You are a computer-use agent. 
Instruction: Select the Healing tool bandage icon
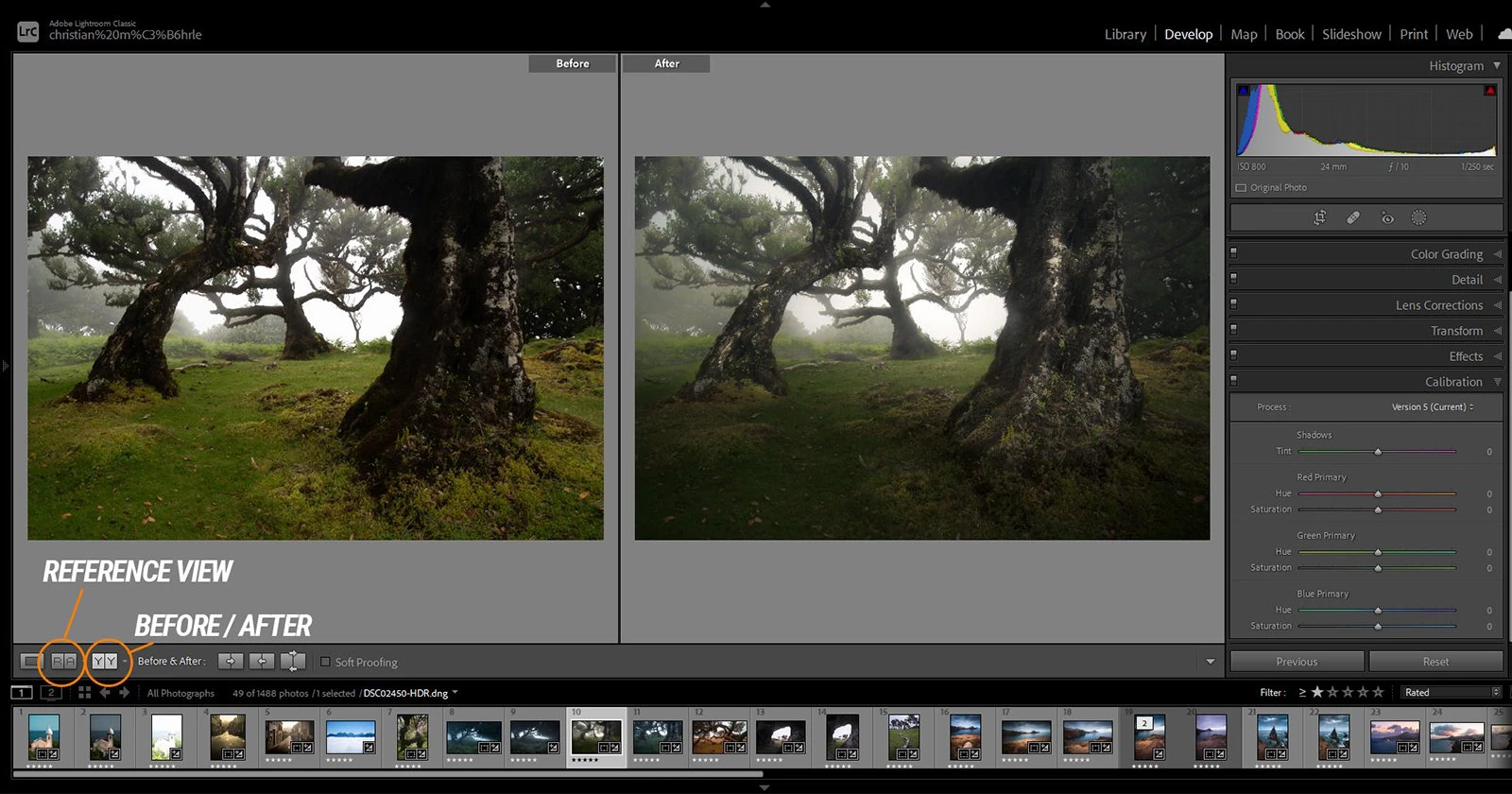pyautogui.click(x=1353, y=217)
